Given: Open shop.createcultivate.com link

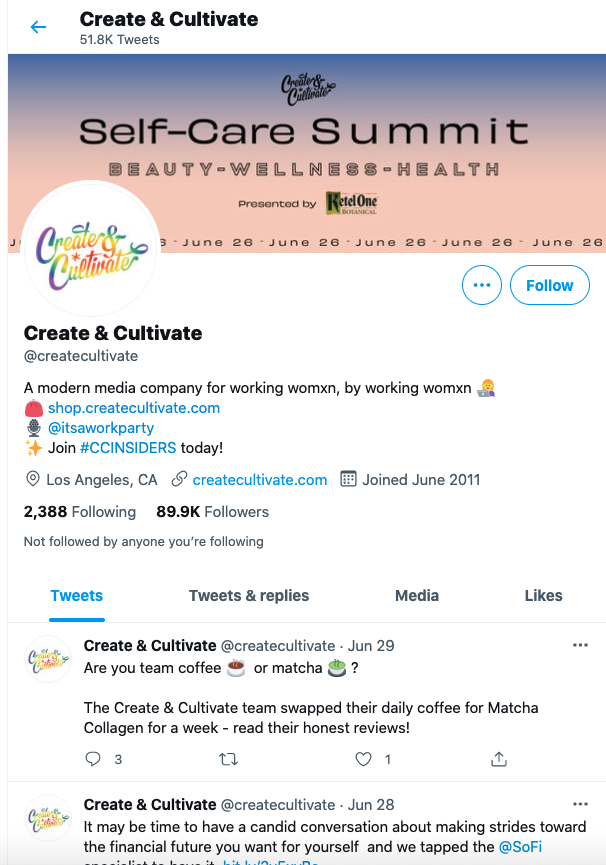Looking at the screenshot, I should (134, 408).
